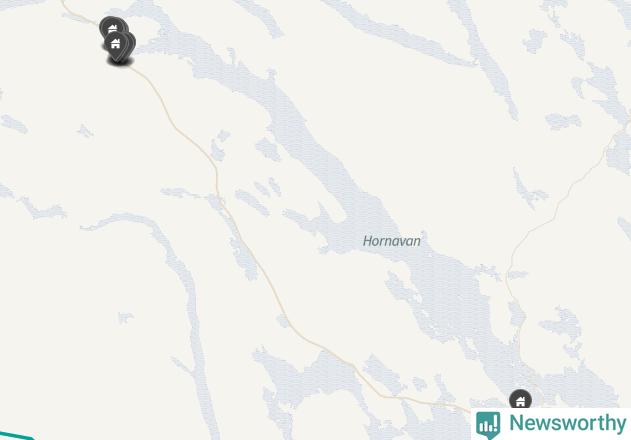Select the front house marker in the cluster
The height and width of the screenshot is (440, 631).
[x=115, y=44]
